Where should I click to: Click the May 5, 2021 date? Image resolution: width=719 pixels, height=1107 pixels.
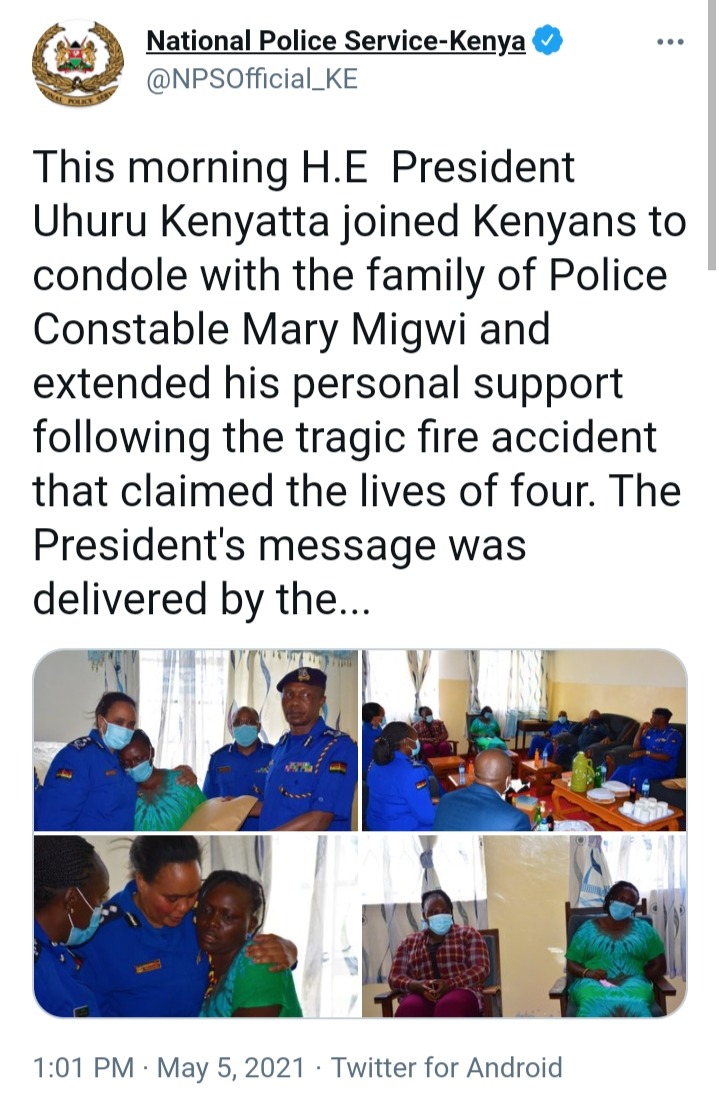click(231, 1067)
